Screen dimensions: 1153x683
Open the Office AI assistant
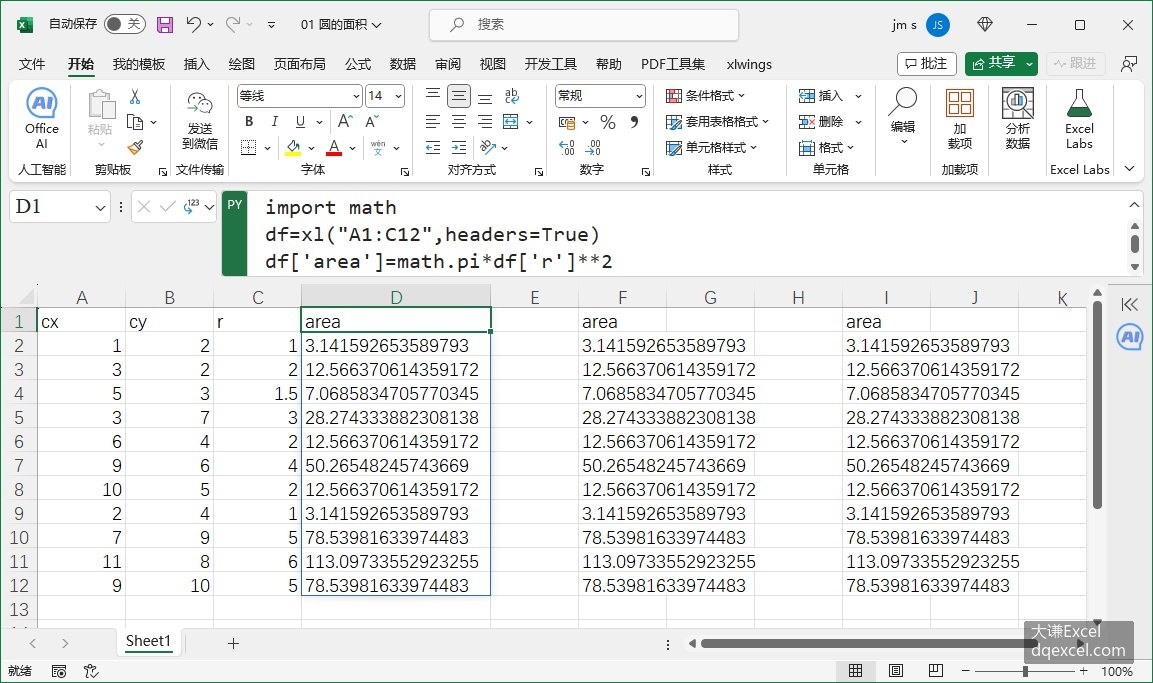42,120
